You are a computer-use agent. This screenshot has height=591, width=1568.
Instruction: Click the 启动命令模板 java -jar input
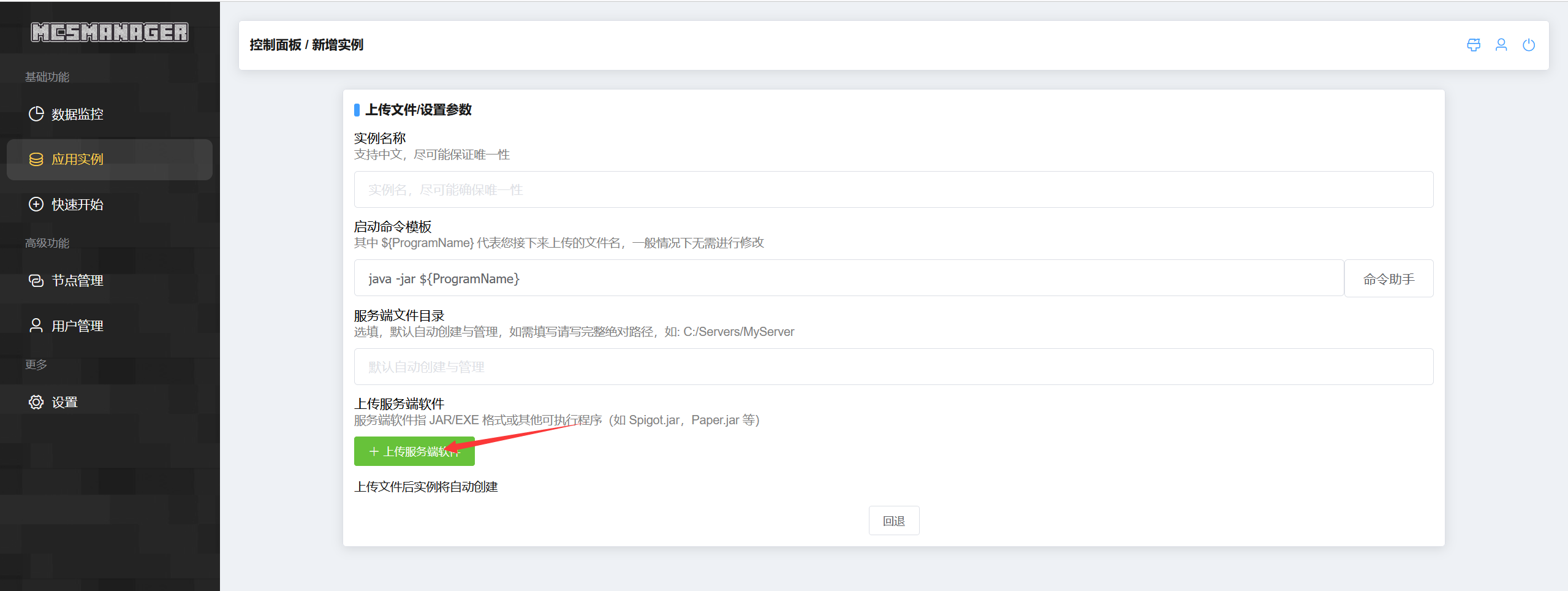tap(848, 278)
